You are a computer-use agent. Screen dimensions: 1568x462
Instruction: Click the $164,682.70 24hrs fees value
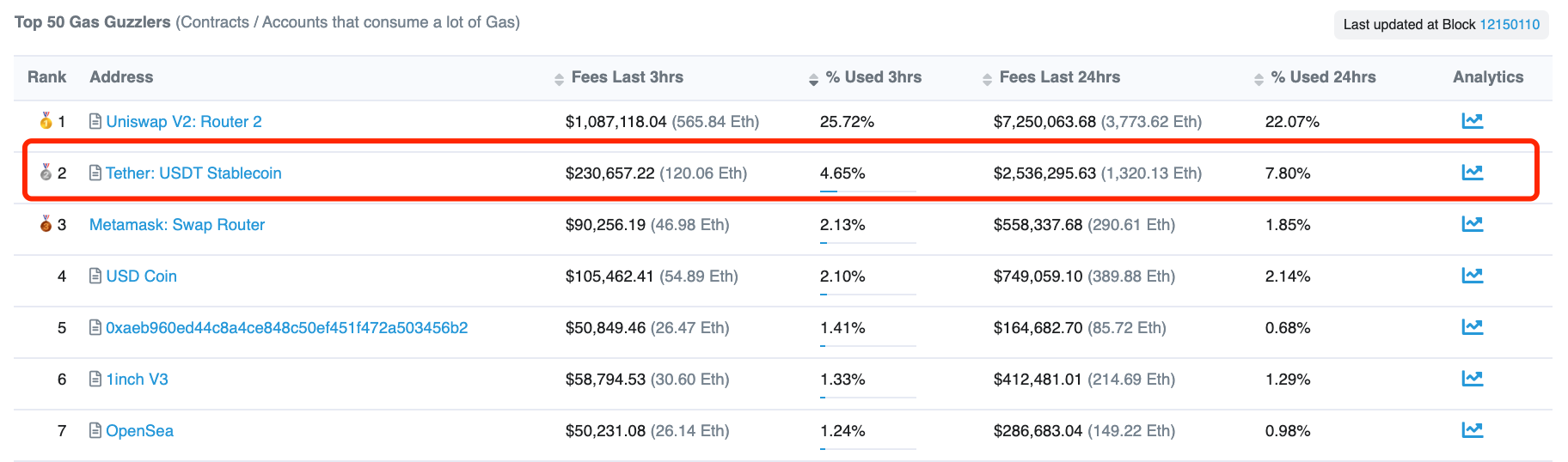tap(1038, 328)
